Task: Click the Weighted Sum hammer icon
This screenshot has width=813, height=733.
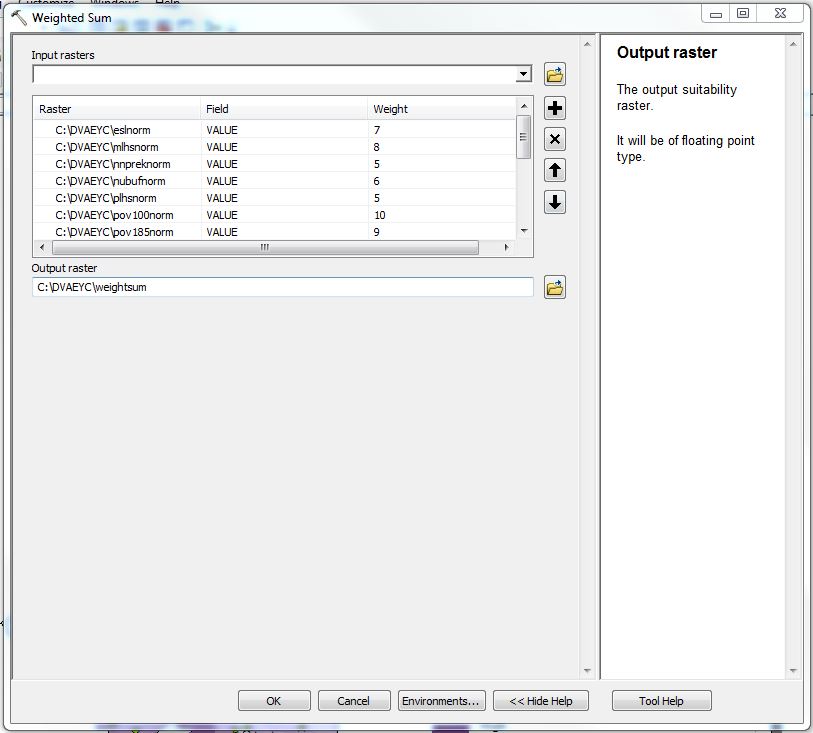Action: click(x=19, y=17)
